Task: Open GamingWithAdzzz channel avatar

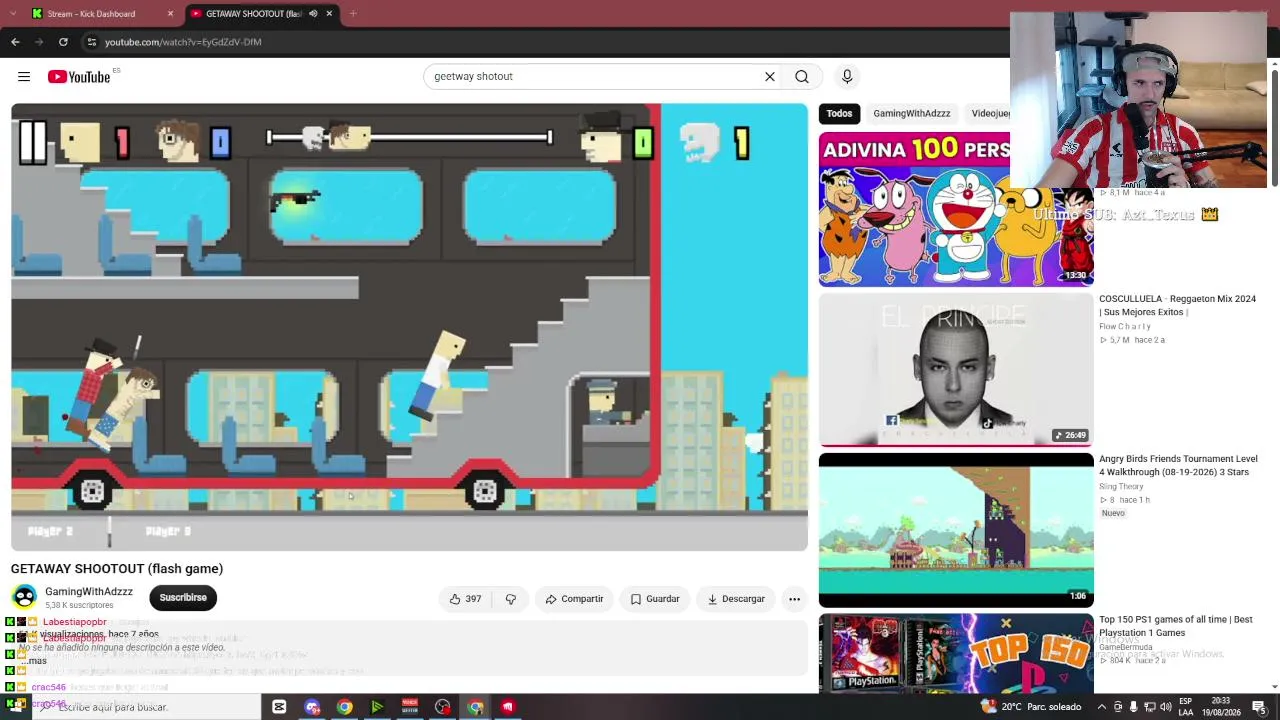Action: [x=24, y=598]
